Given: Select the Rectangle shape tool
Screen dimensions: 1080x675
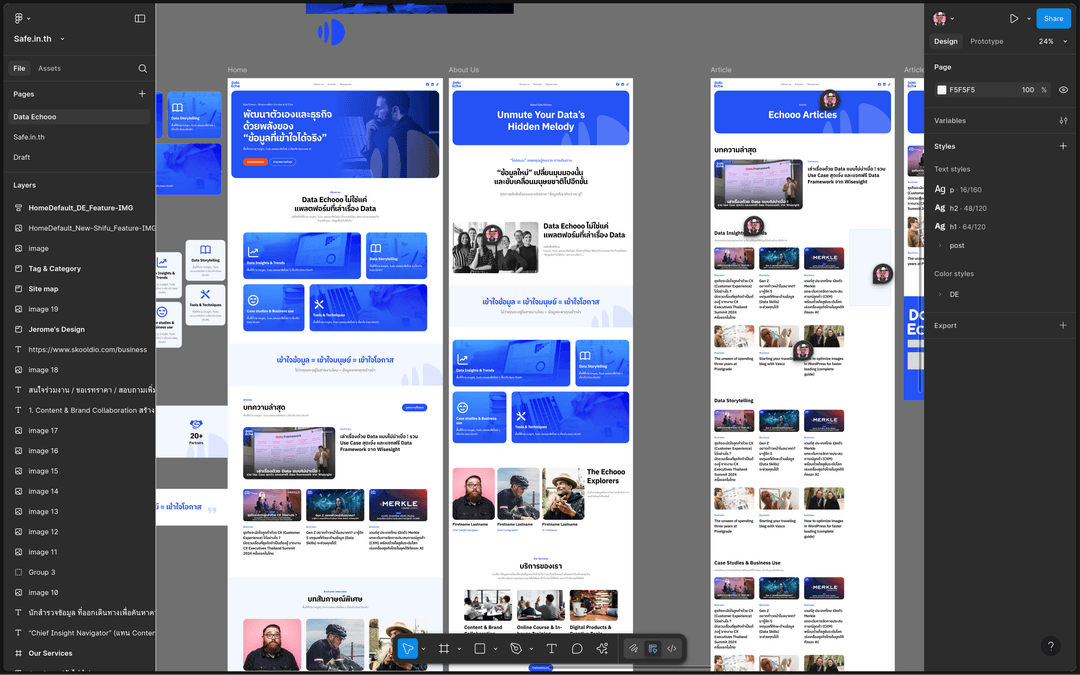Looking at the screenshot, I should (480, 648).
